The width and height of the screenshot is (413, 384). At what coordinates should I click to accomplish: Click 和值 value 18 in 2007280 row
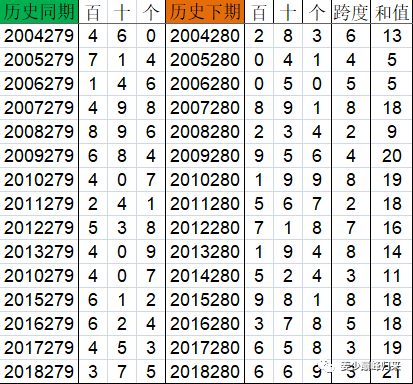coord(391,108)
